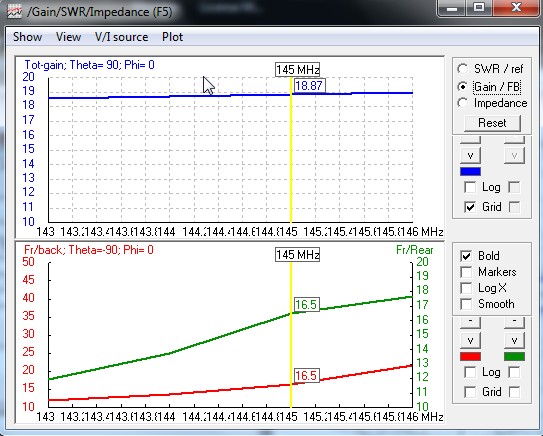
Task: Uncheck the Grid checkbox for gain plot
Action: coord(470,207)
